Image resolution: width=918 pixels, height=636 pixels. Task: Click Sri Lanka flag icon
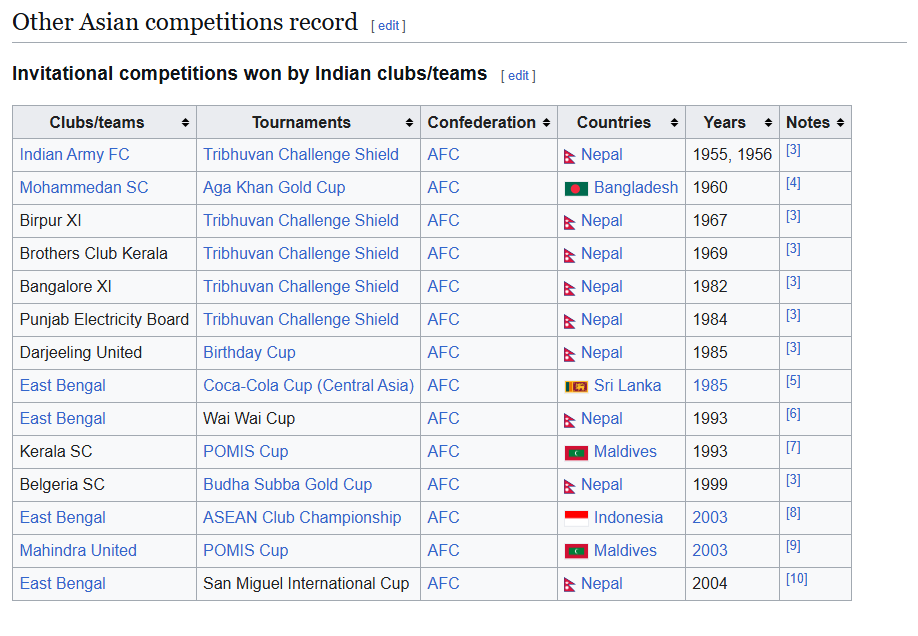[576, 387]
